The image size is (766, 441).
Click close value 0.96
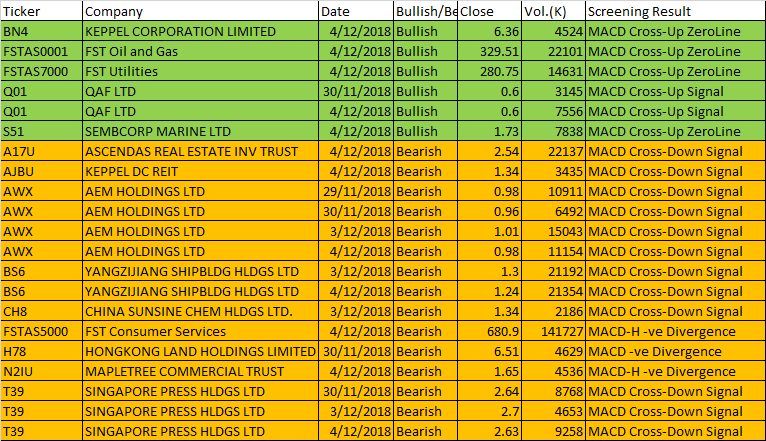pyautogui.click(x=489, y=211)
